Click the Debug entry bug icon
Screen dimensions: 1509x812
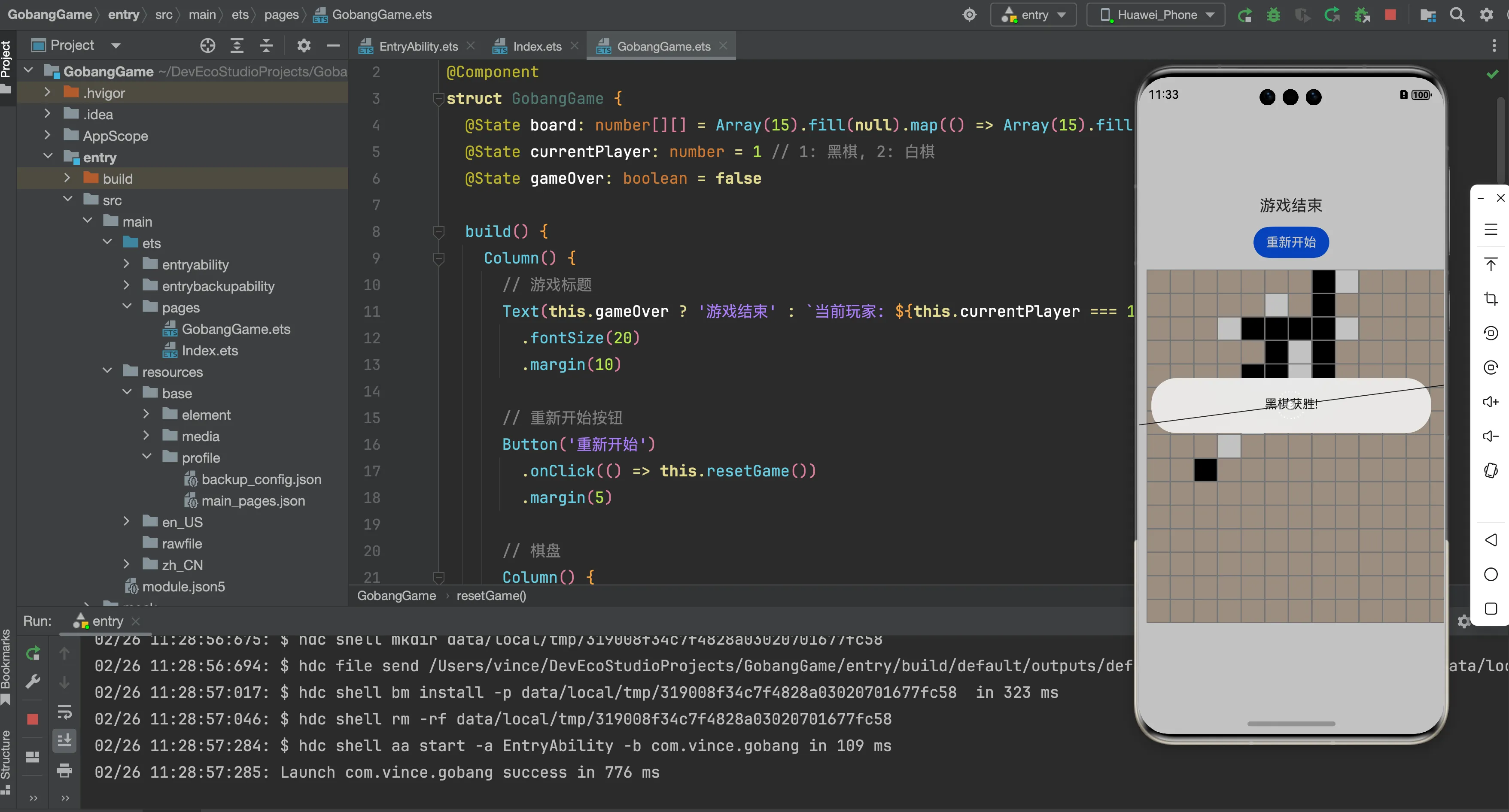[1273, 15]
